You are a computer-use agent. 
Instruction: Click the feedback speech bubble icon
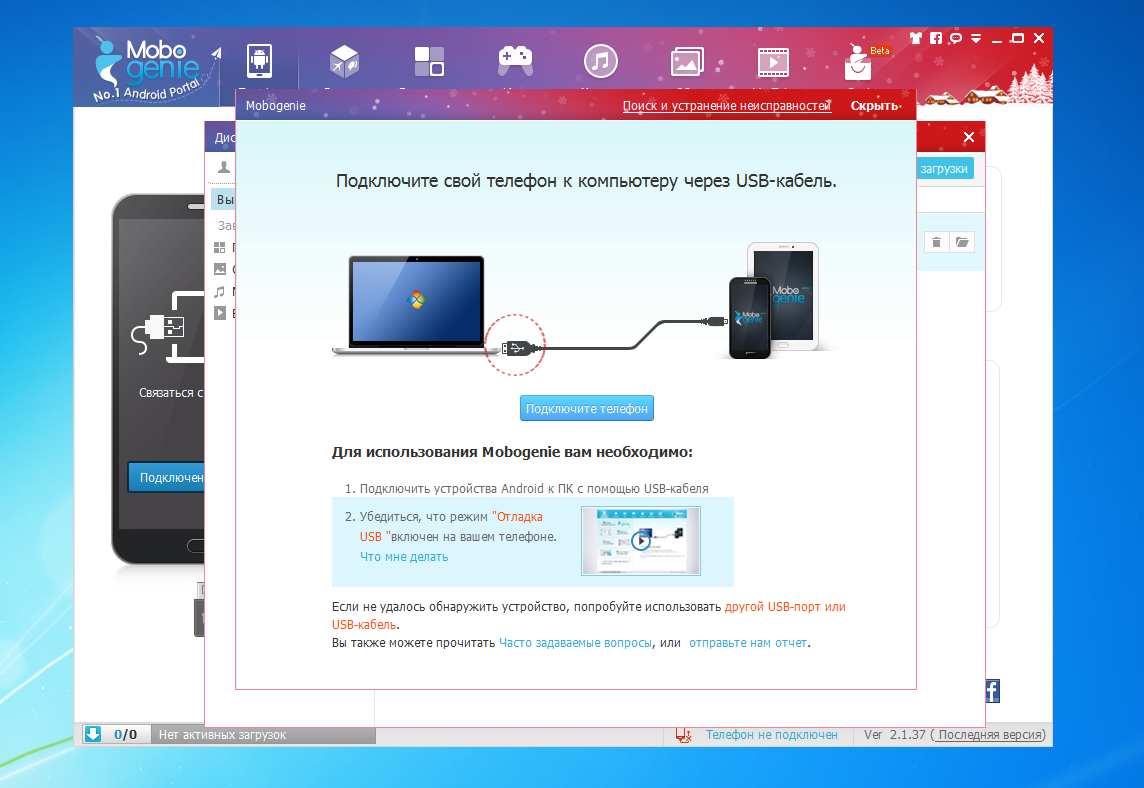coord(957,38)
